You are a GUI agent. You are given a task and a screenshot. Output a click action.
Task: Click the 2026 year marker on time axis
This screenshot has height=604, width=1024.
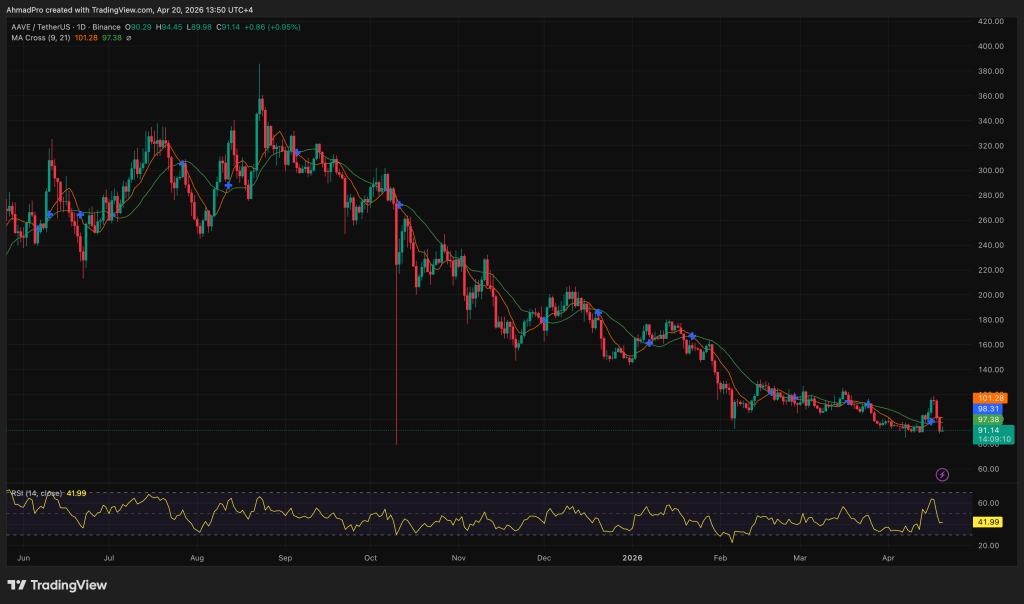[x=632, y=555]
